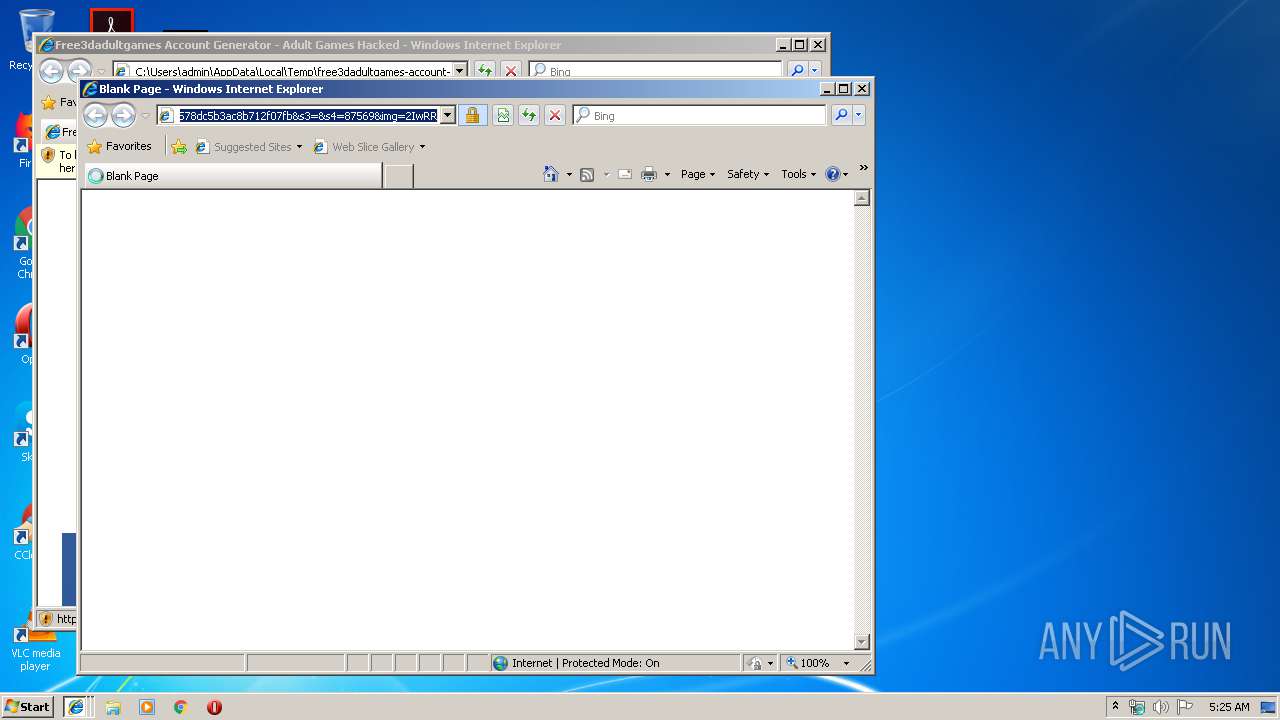Show hidden system tray icons
1280x720 pixels.
click(1115, 706)
